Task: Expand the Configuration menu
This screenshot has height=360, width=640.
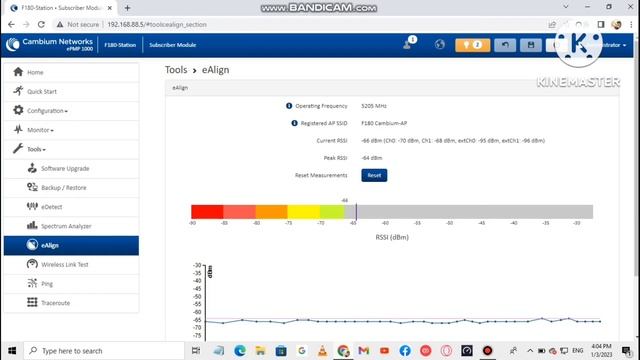Action: pyautogui.click(x=71, y=111)
